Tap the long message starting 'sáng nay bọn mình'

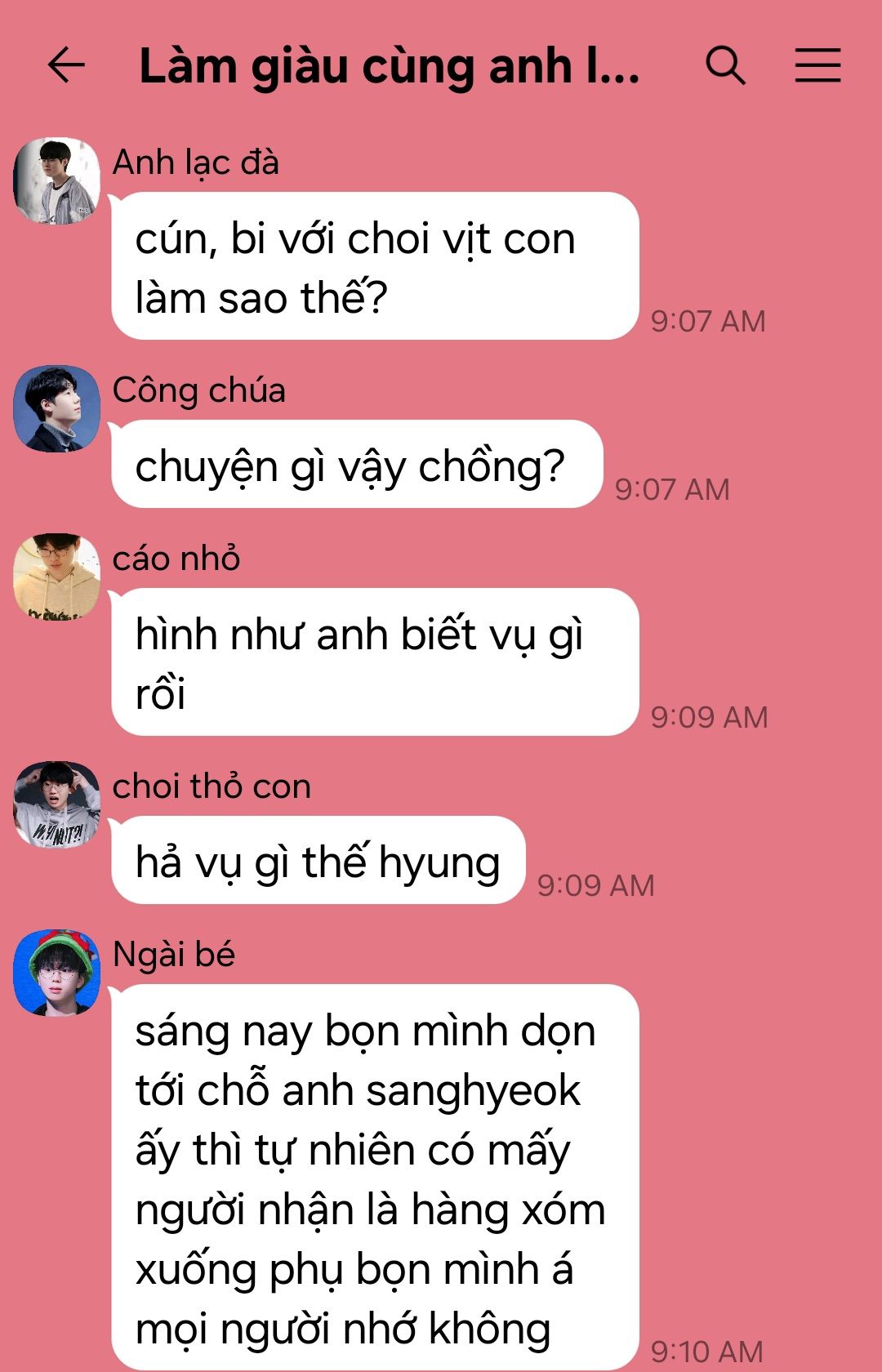[375, 1178]
